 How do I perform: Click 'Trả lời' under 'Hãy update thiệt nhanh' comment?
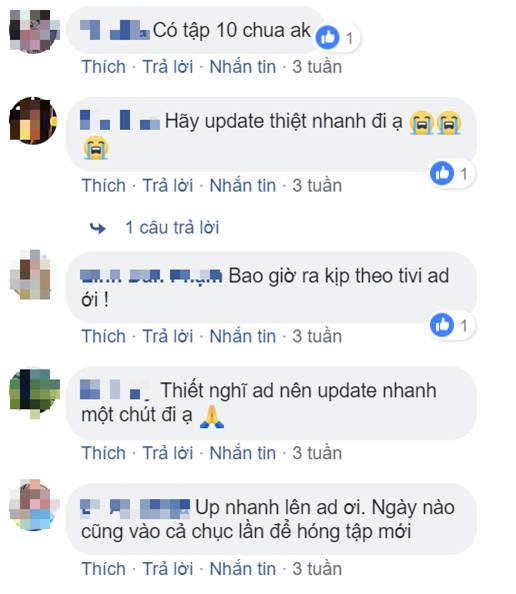[167, 186]
